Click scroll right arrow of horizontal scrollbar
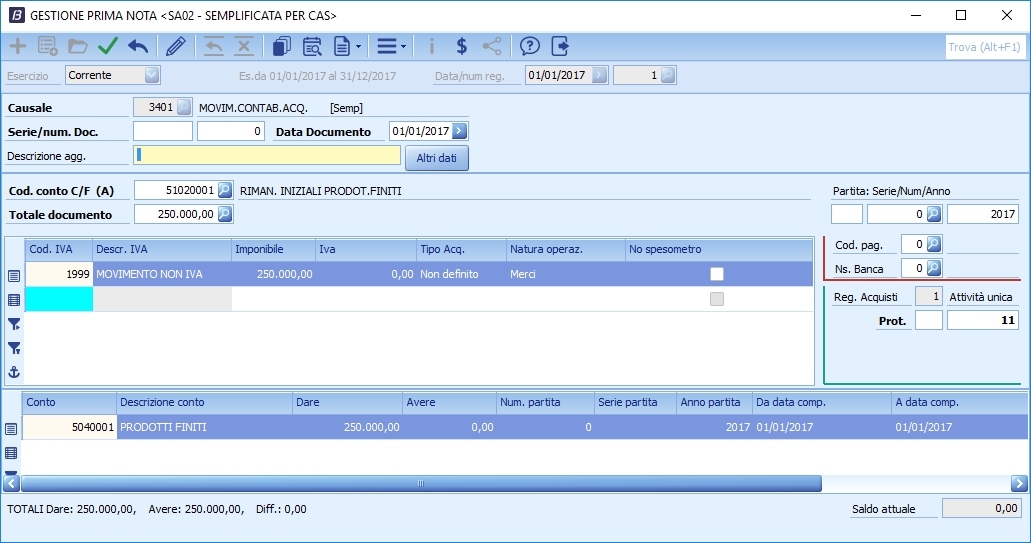The height and width of the screenshot is (543, 1031). [1019, 484]
